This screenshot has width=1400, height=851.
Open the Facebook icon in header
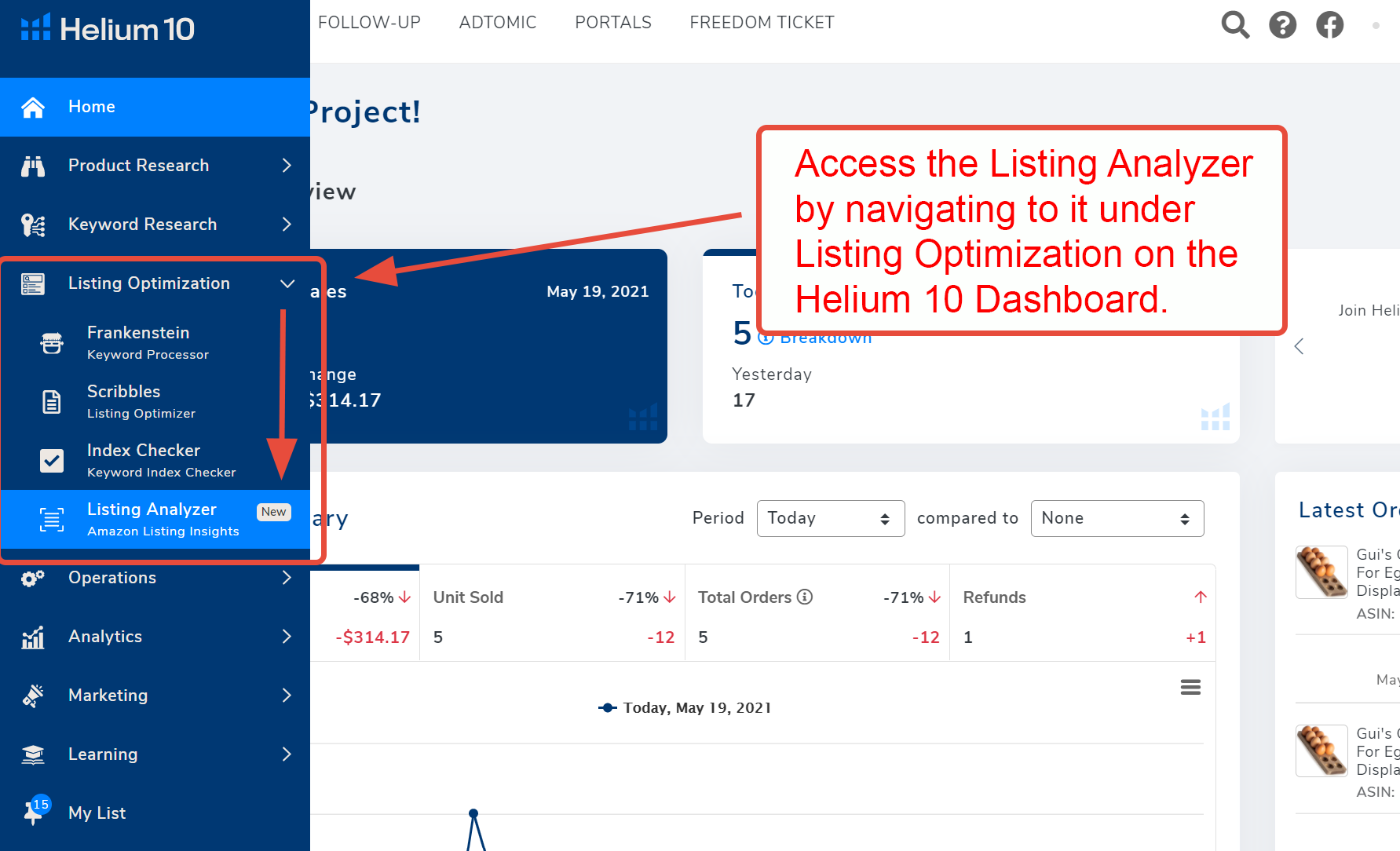pyautogui.click(x=1330, y=25)
